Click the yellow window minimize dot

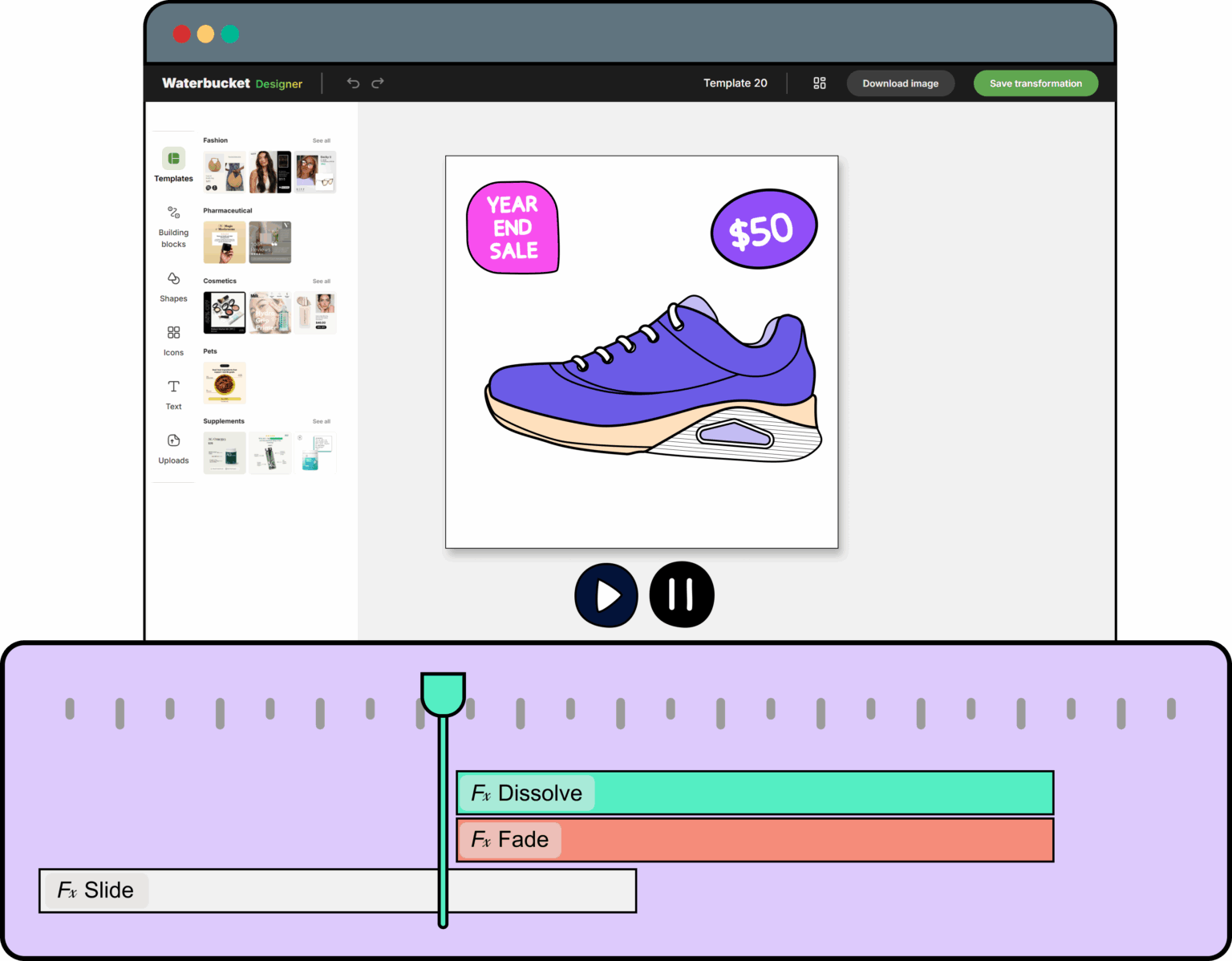[x=205, y=34]
